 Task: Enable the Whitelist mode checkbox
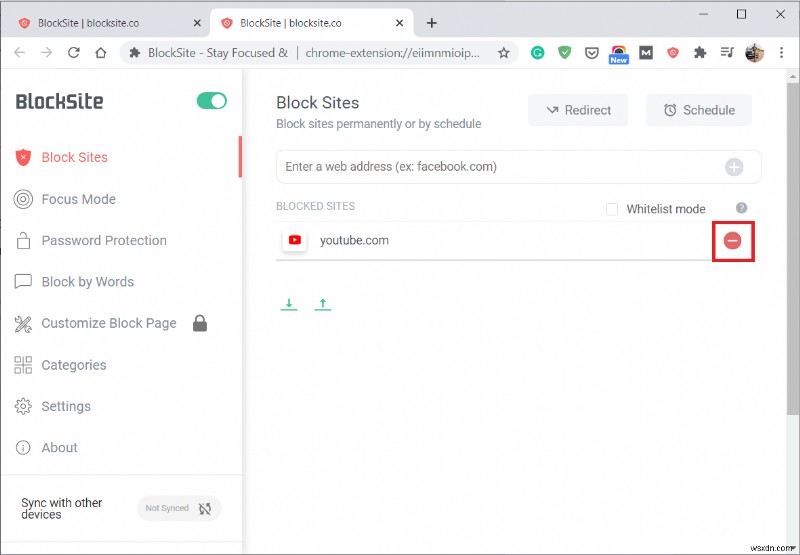pos(612,209)
